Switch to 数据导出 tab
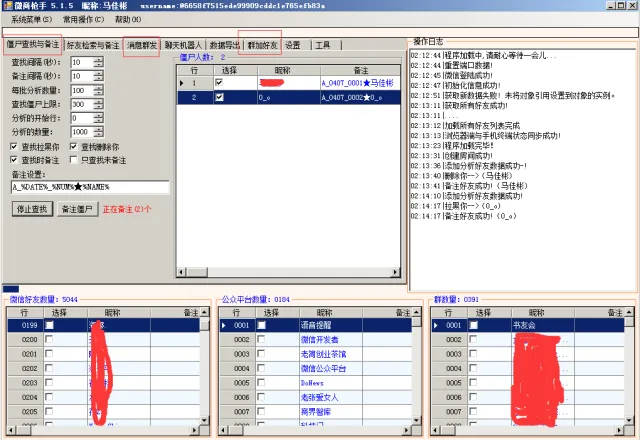 [x=224, y=45]
